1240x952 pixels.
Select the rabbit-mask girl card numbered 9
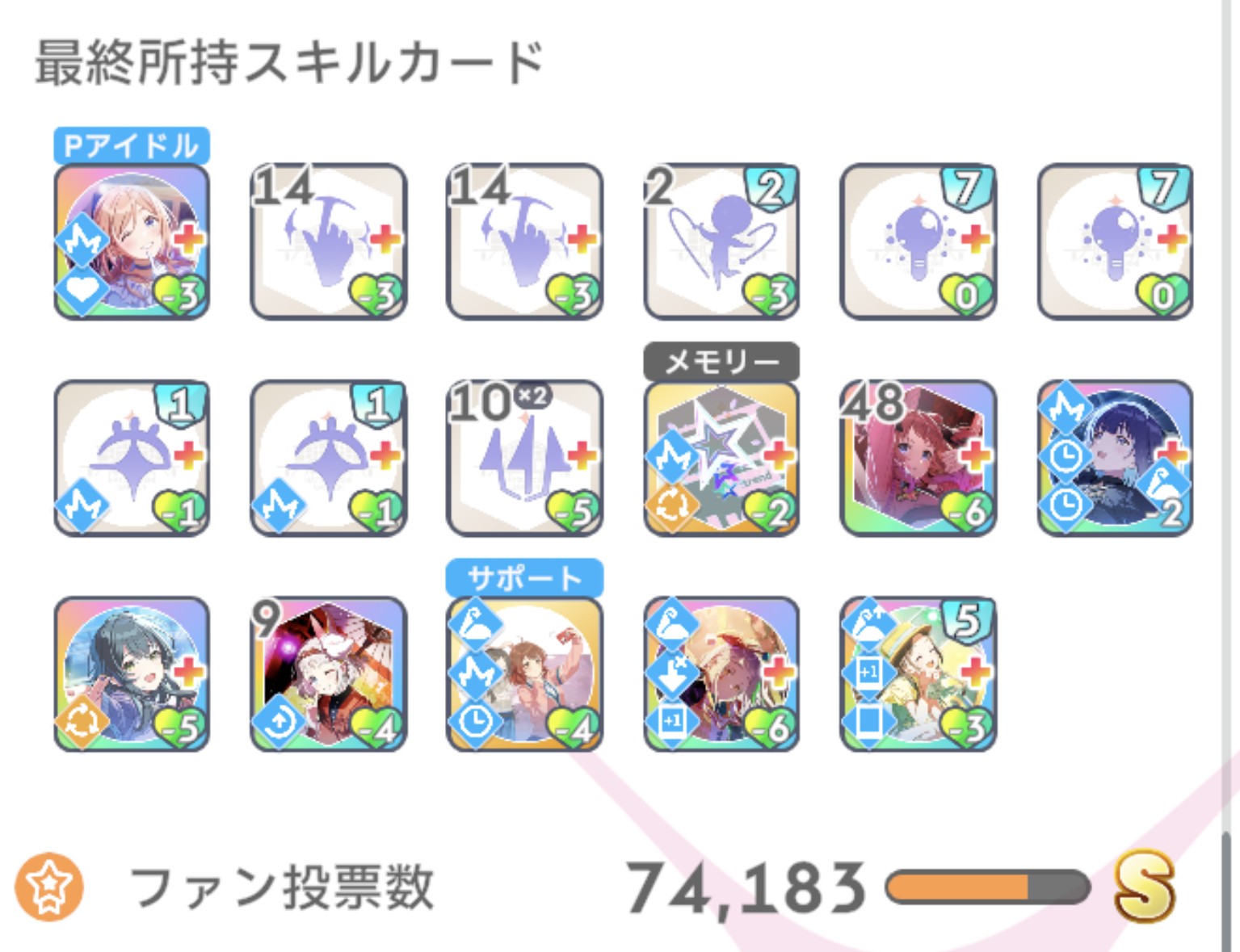tap(329, 674)
